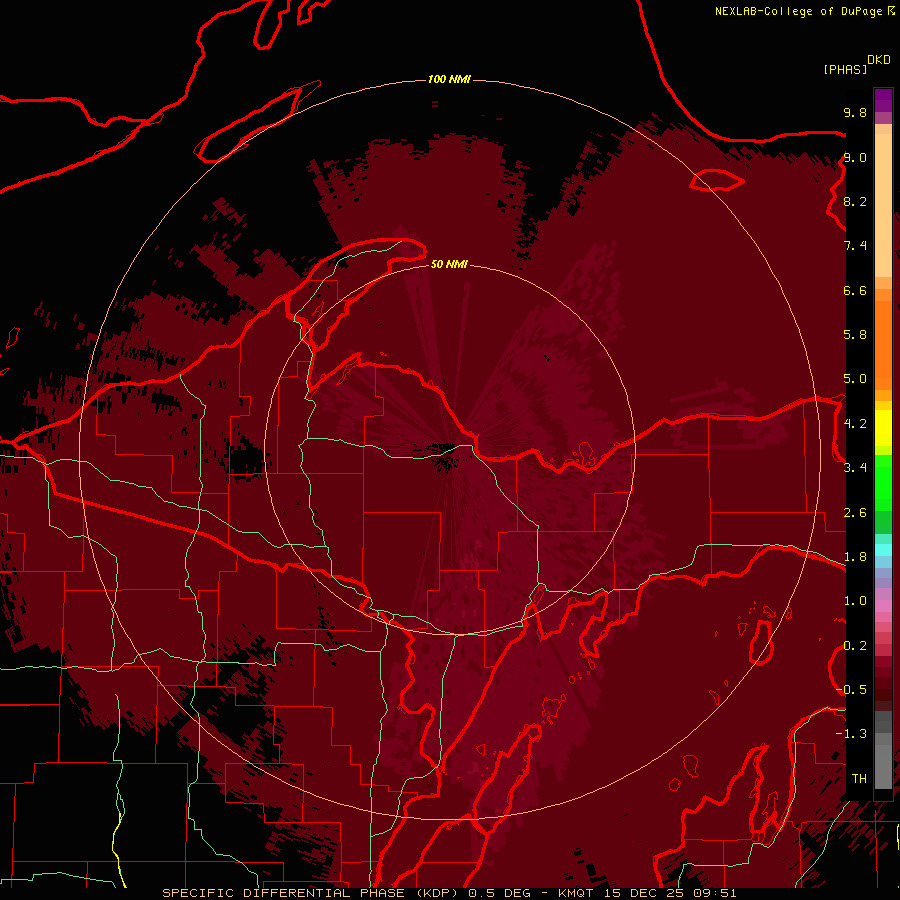Click the 5.0 value on the scale
900x900 pixels.
855,379
